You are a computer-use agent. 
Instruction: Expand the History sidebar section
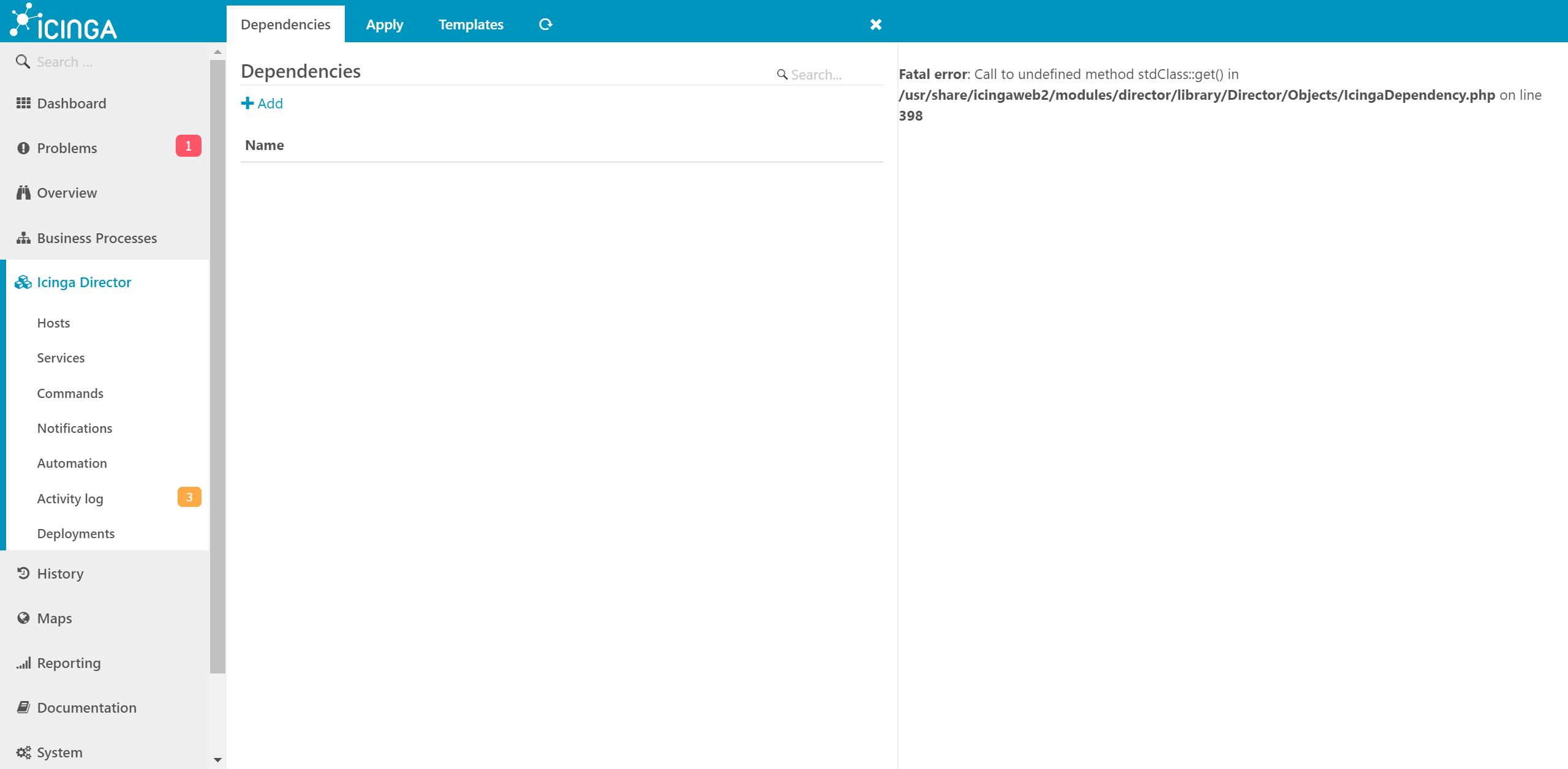[x=59, y=573]
